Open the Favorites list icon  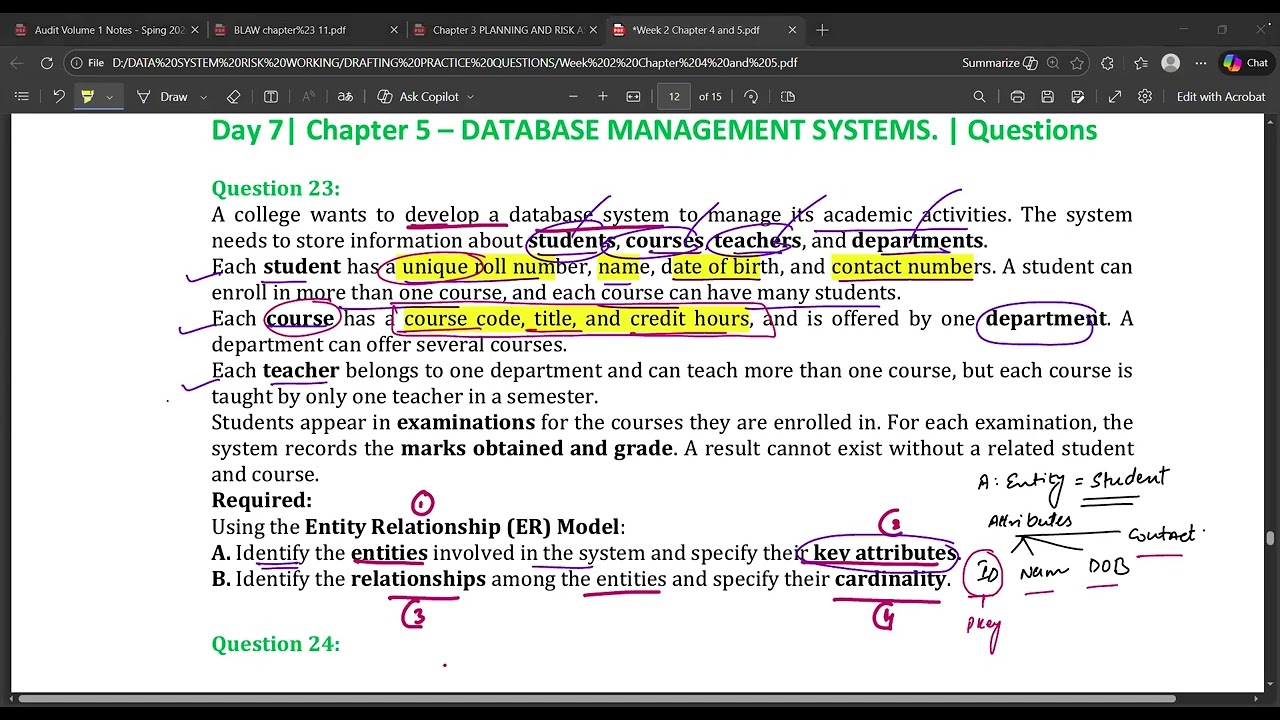point(1141,63)
